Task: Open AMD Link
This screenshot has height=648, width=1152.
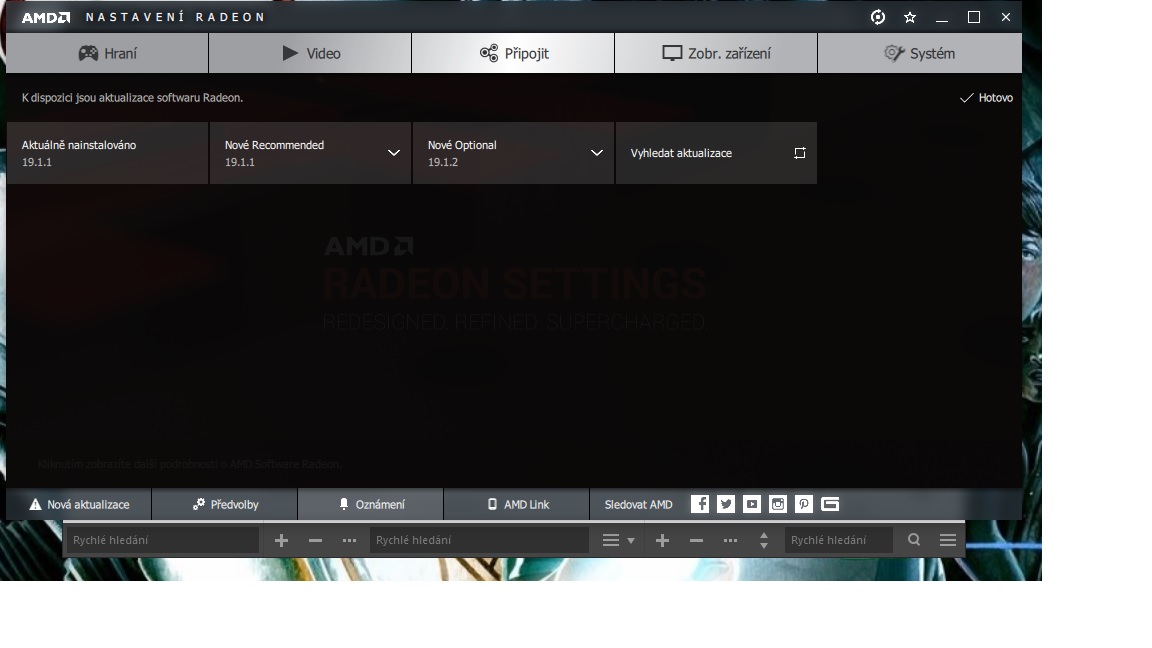Action: point(517,505)
